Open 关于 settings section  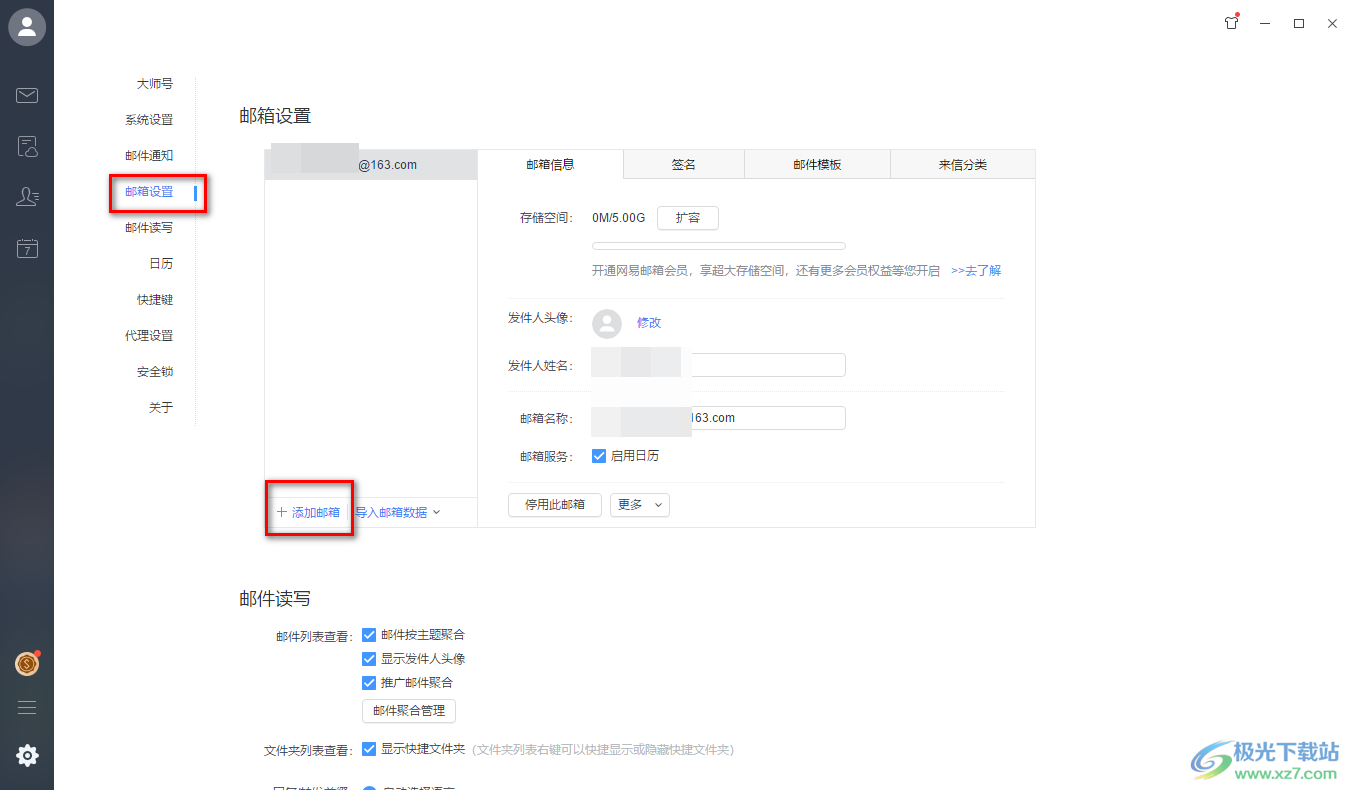pos(161,408)
